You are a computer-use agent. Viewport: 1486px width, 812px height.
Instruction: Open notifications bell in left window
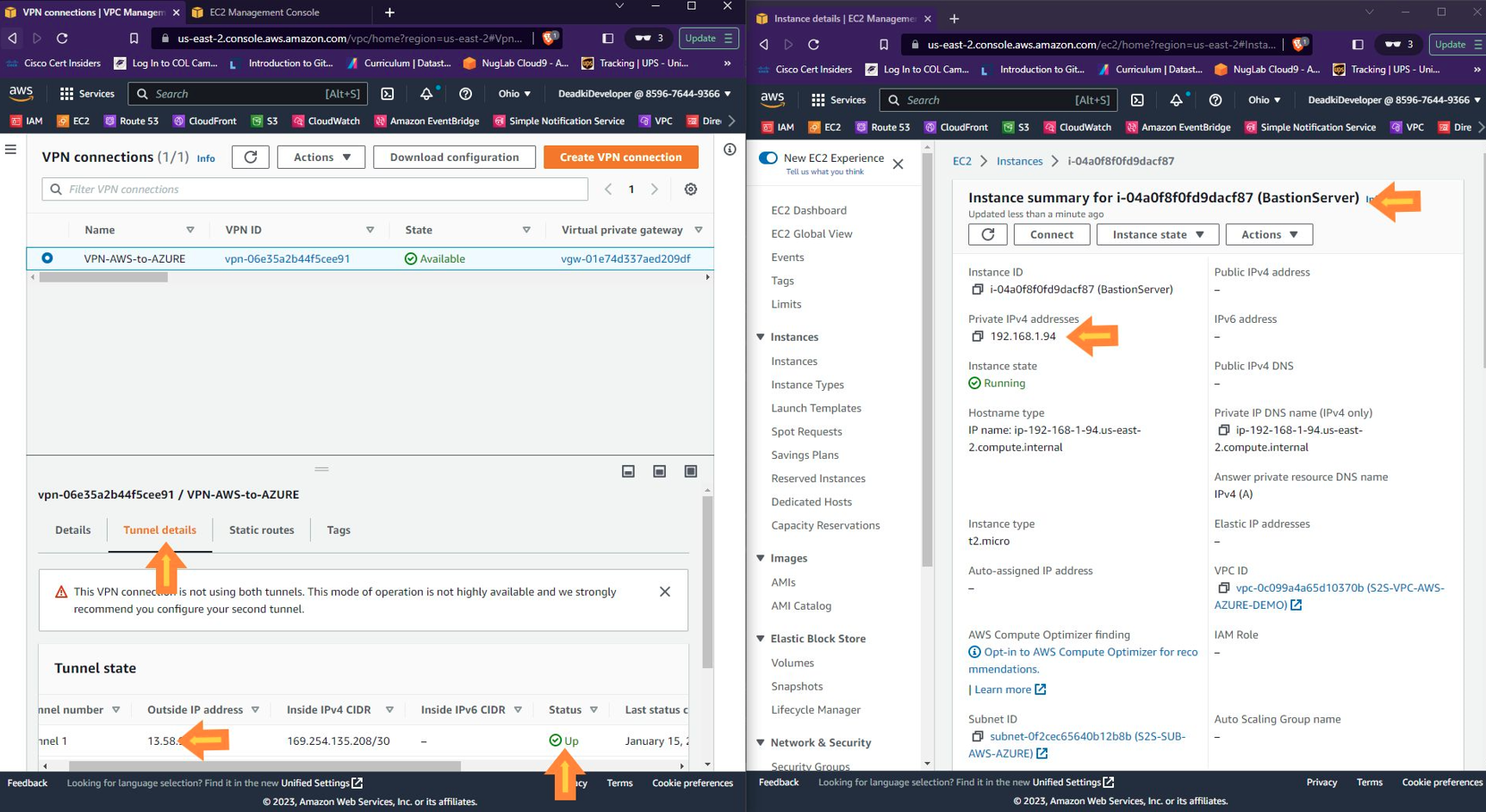click(x=426, y=94)
